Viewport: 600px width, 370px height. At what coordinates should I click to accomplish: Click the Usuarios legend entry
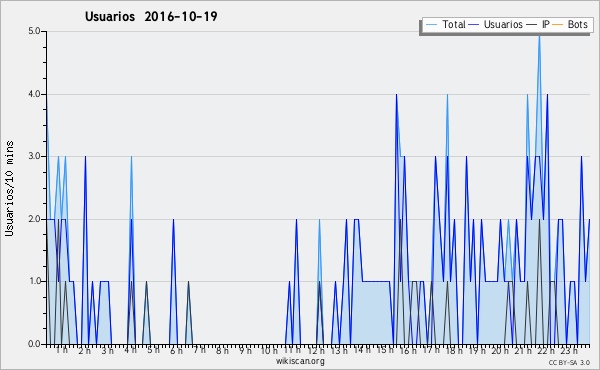tap(496, 25)
